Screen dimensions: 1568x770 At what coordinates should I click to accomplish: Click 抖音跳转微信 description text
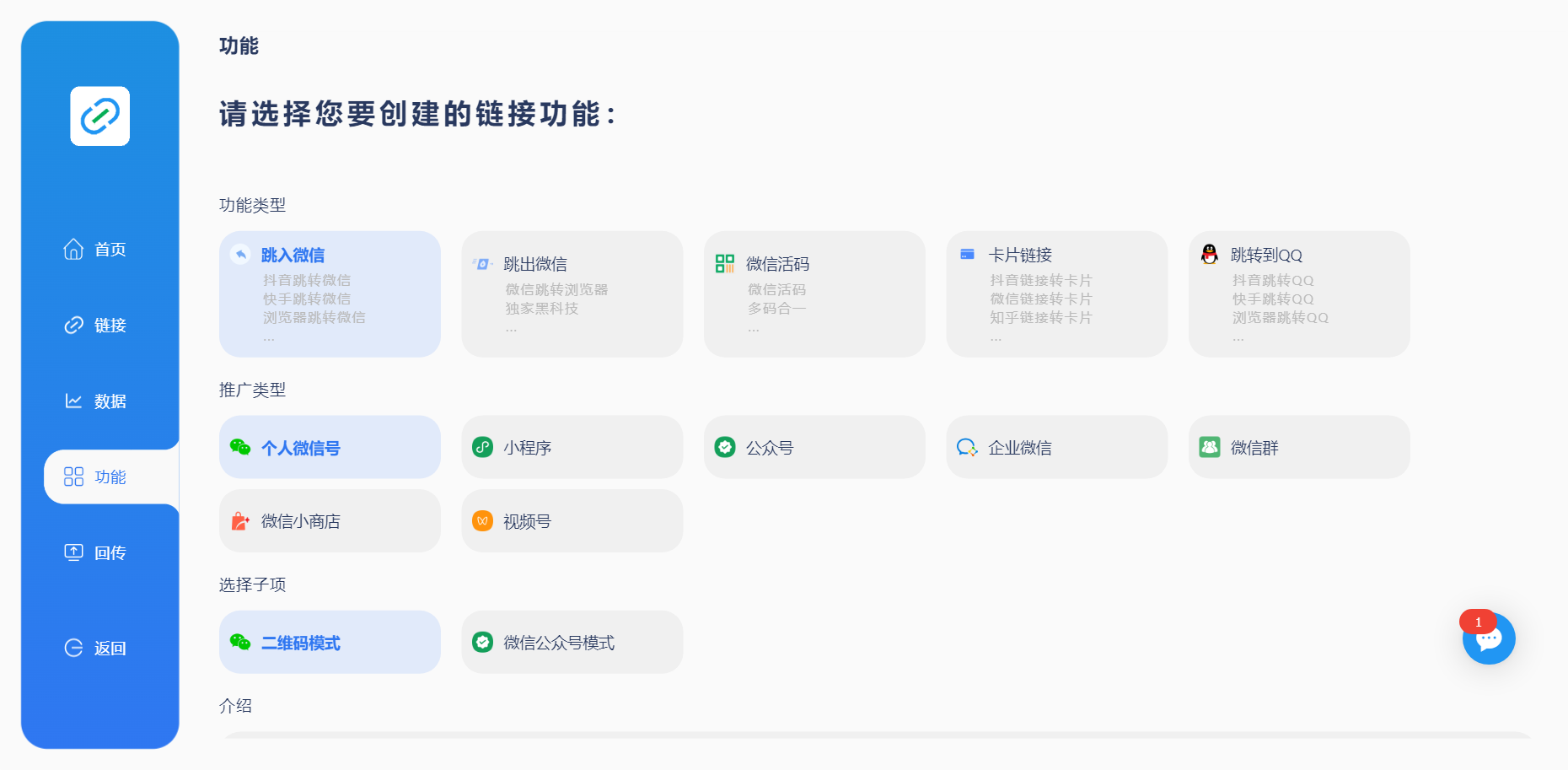(x=307, y=280)
